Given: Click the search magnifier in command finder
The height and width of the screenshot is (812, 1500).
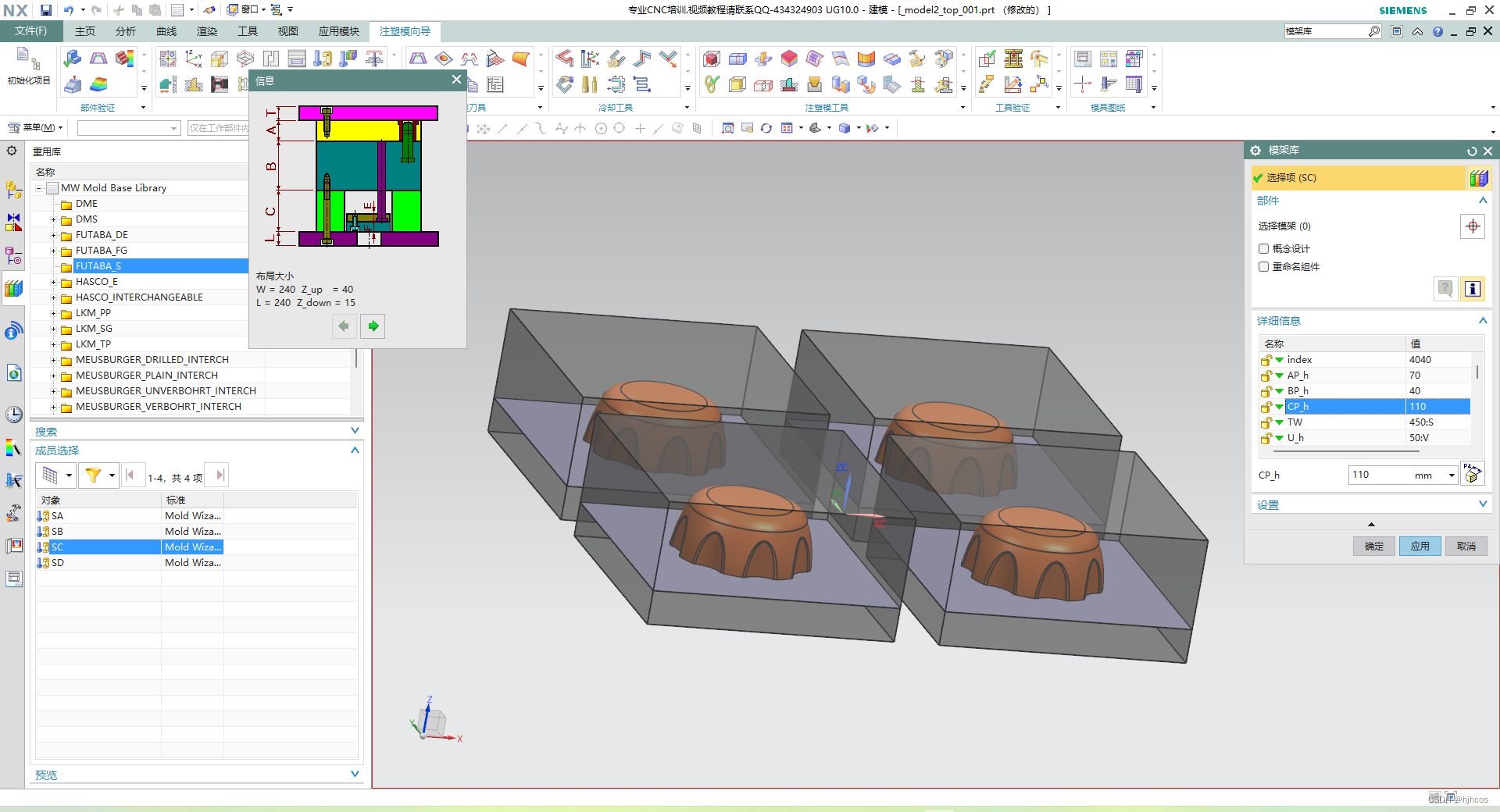Looking at the screenshot, I should [x=1374, y=31].
